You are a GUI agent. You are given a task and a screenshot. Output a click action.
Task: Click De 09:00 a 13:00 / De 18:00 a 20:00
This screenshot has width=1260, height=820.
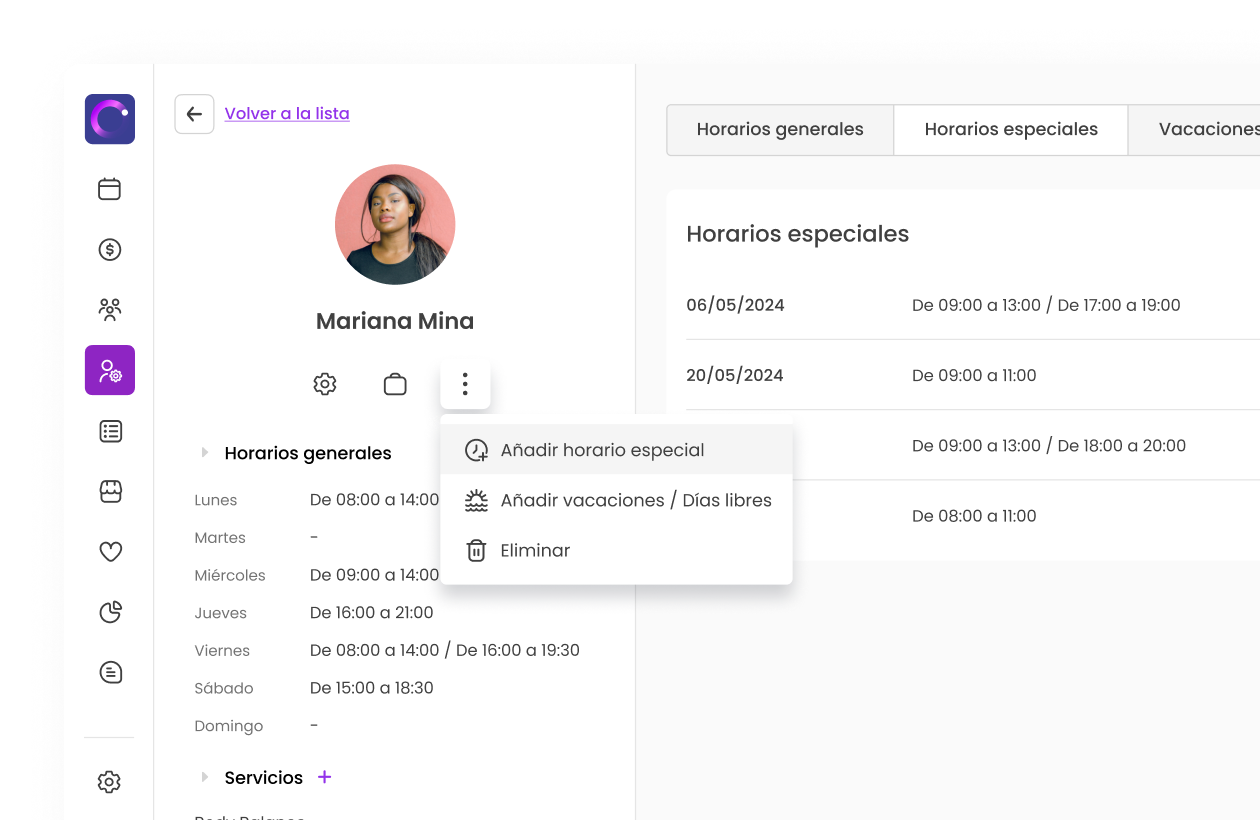(1049, 446)
